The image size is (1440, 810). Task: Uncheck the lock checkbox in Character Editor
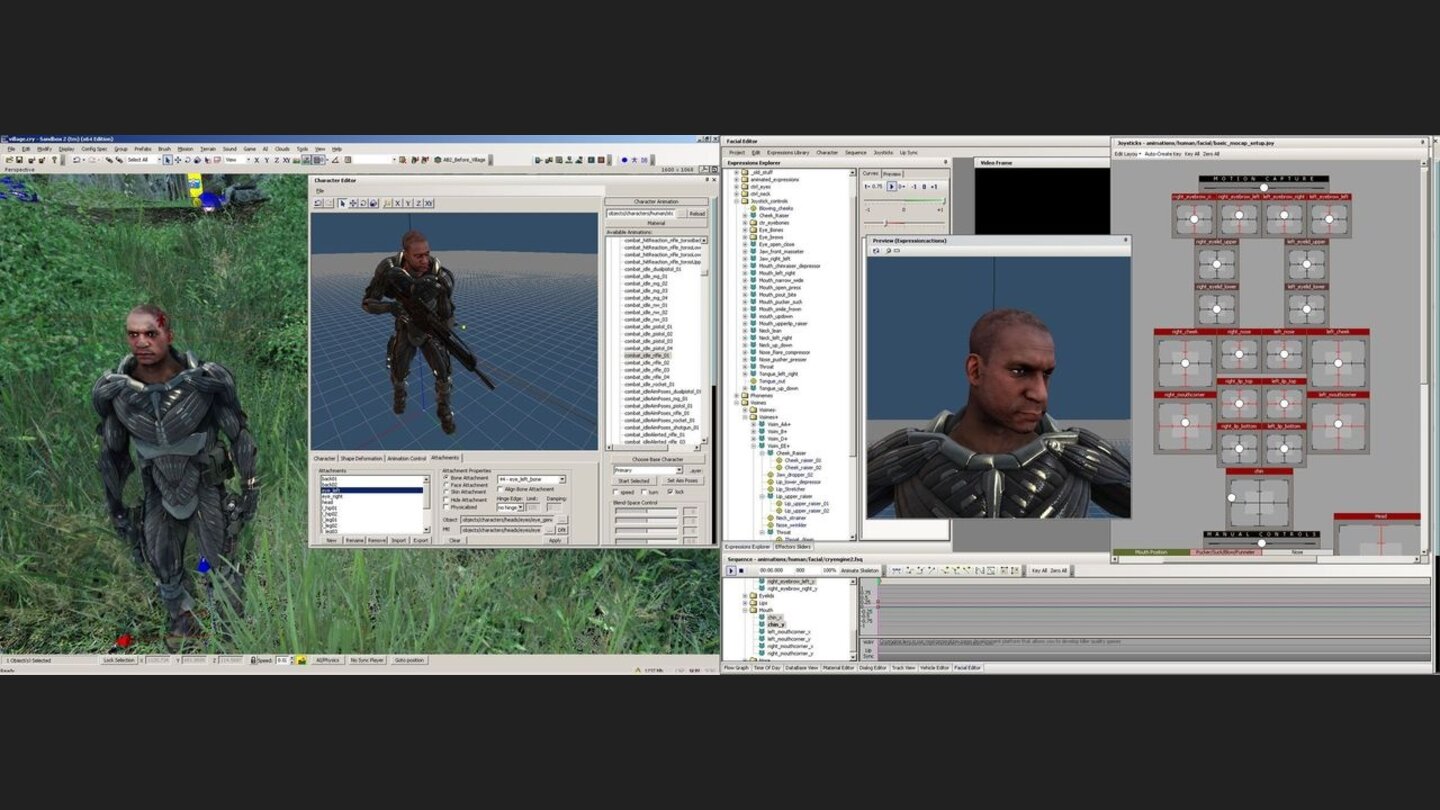coord(670,492)
